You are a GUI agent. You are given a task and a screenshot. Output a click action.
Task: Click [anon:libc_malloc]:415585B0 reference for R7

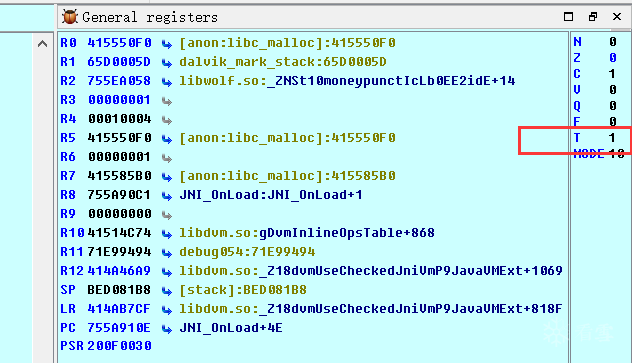point(287,176)
